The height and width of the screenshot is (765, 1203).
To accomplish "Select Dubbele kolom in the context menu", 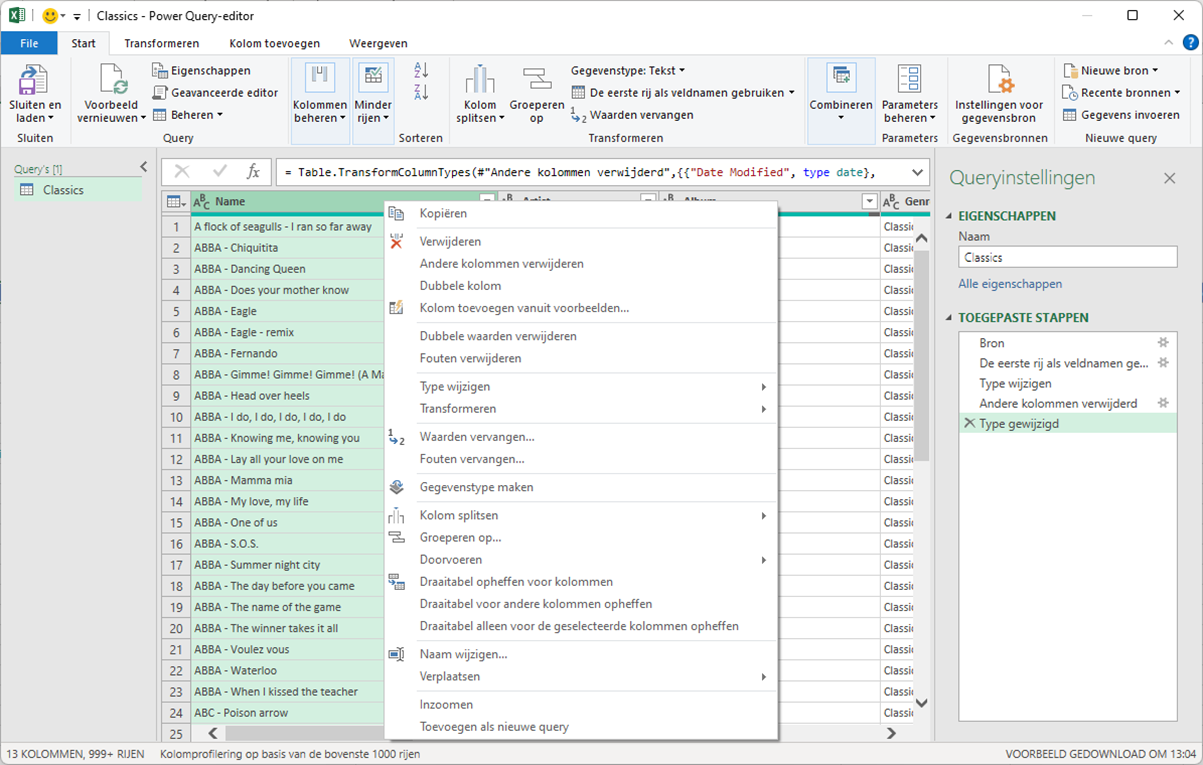I will click(581, 286).
